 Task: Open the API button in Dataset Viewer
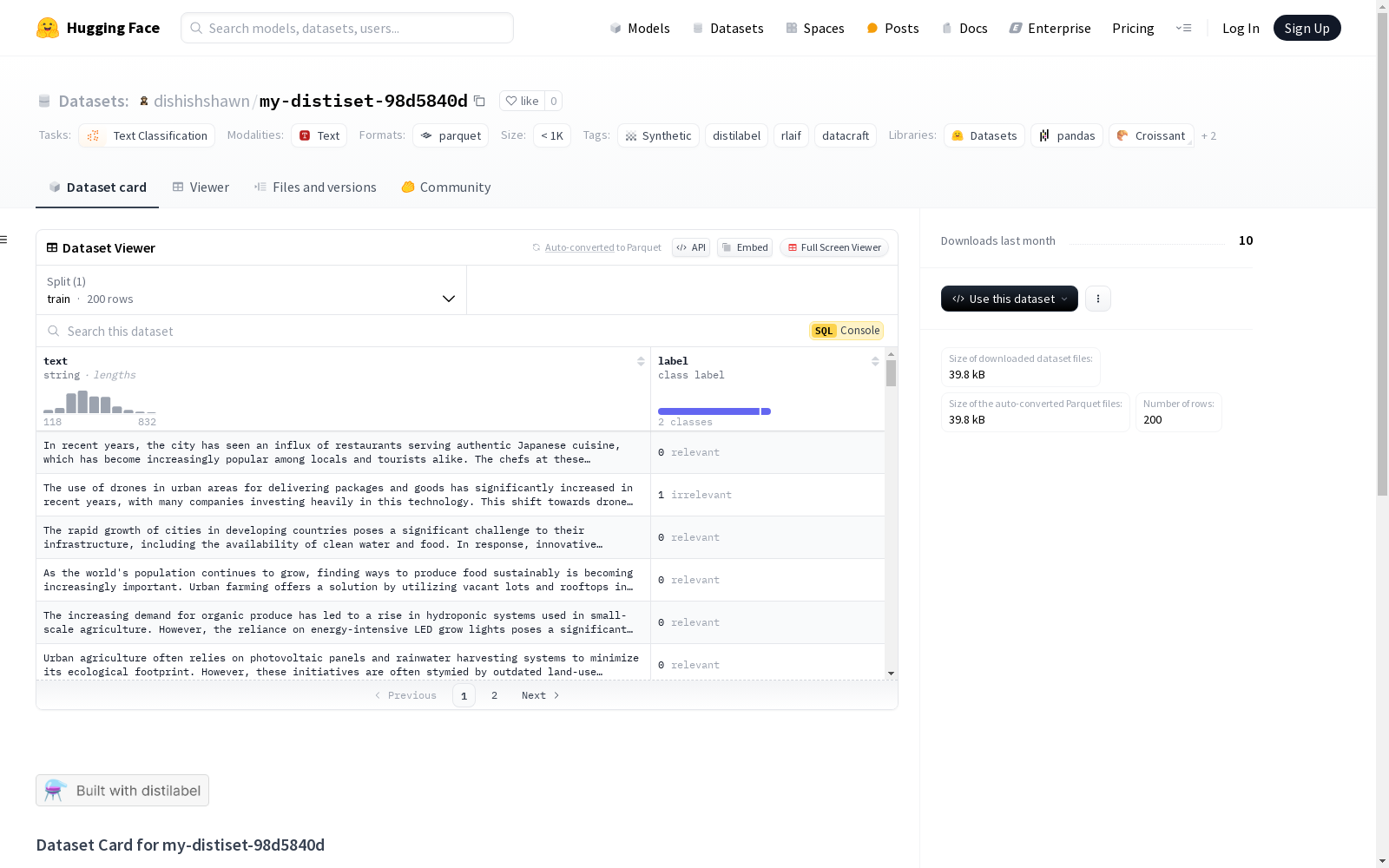(691, 247)
